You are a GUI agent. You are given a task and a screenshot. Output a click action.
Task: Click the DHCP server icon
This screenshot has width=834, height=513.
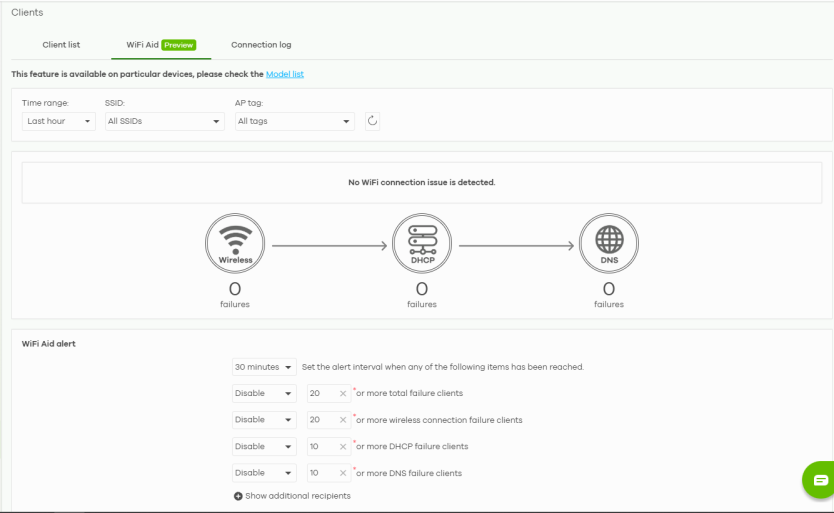tap(422, 243)
